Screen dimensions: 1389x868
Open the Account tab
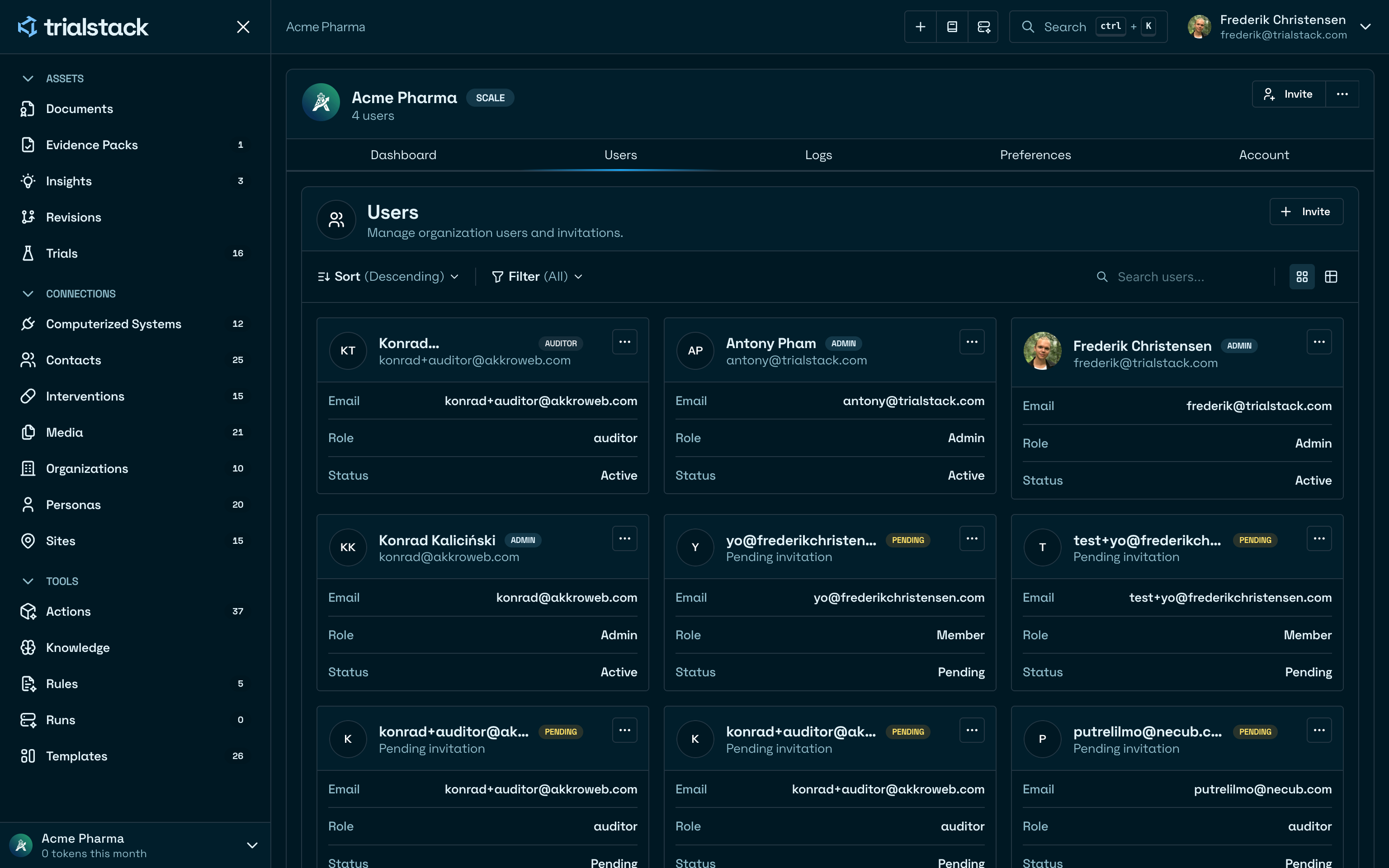pyautogui.click(x=1264, y=155)
